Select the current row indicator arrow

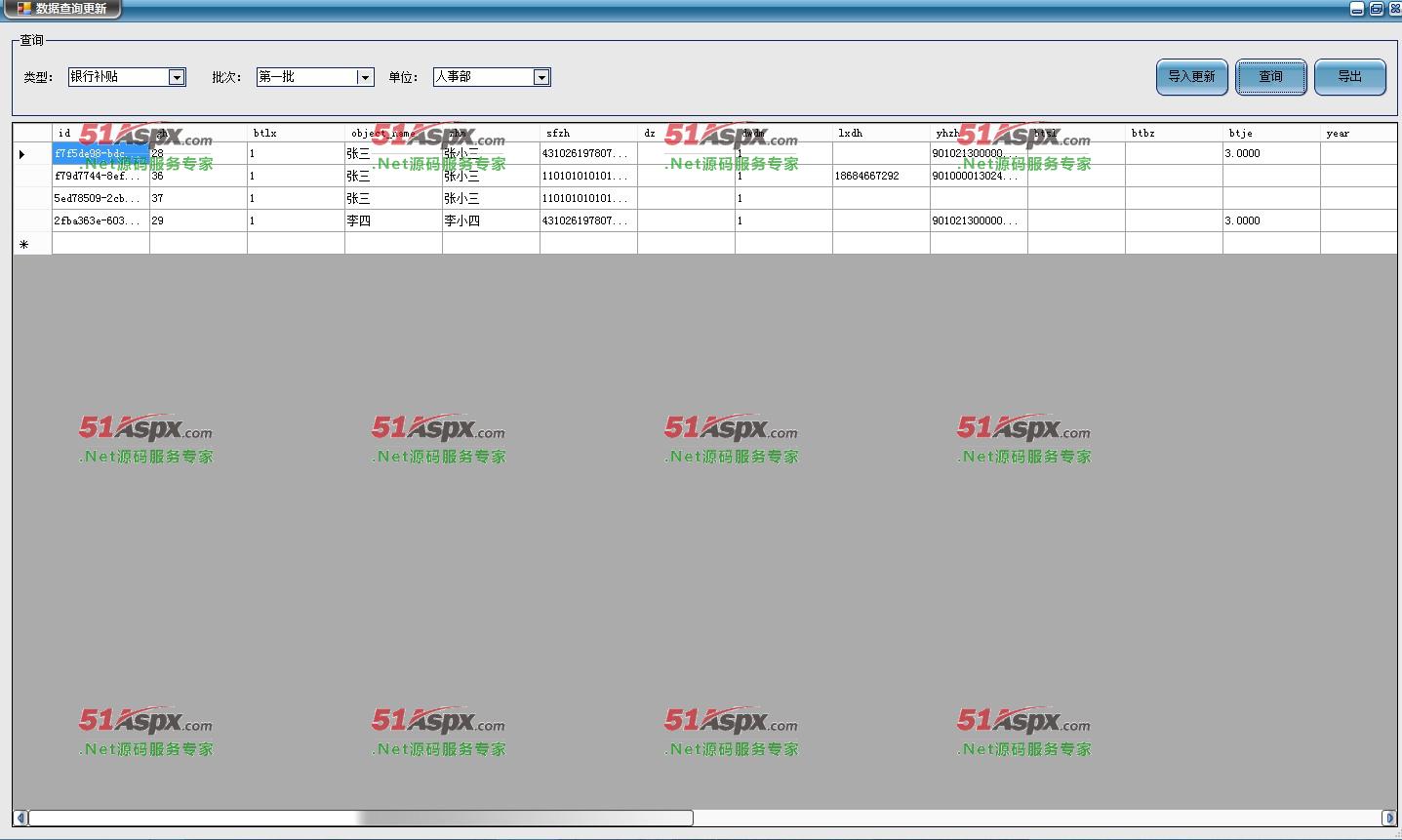(x=22, y=154)
